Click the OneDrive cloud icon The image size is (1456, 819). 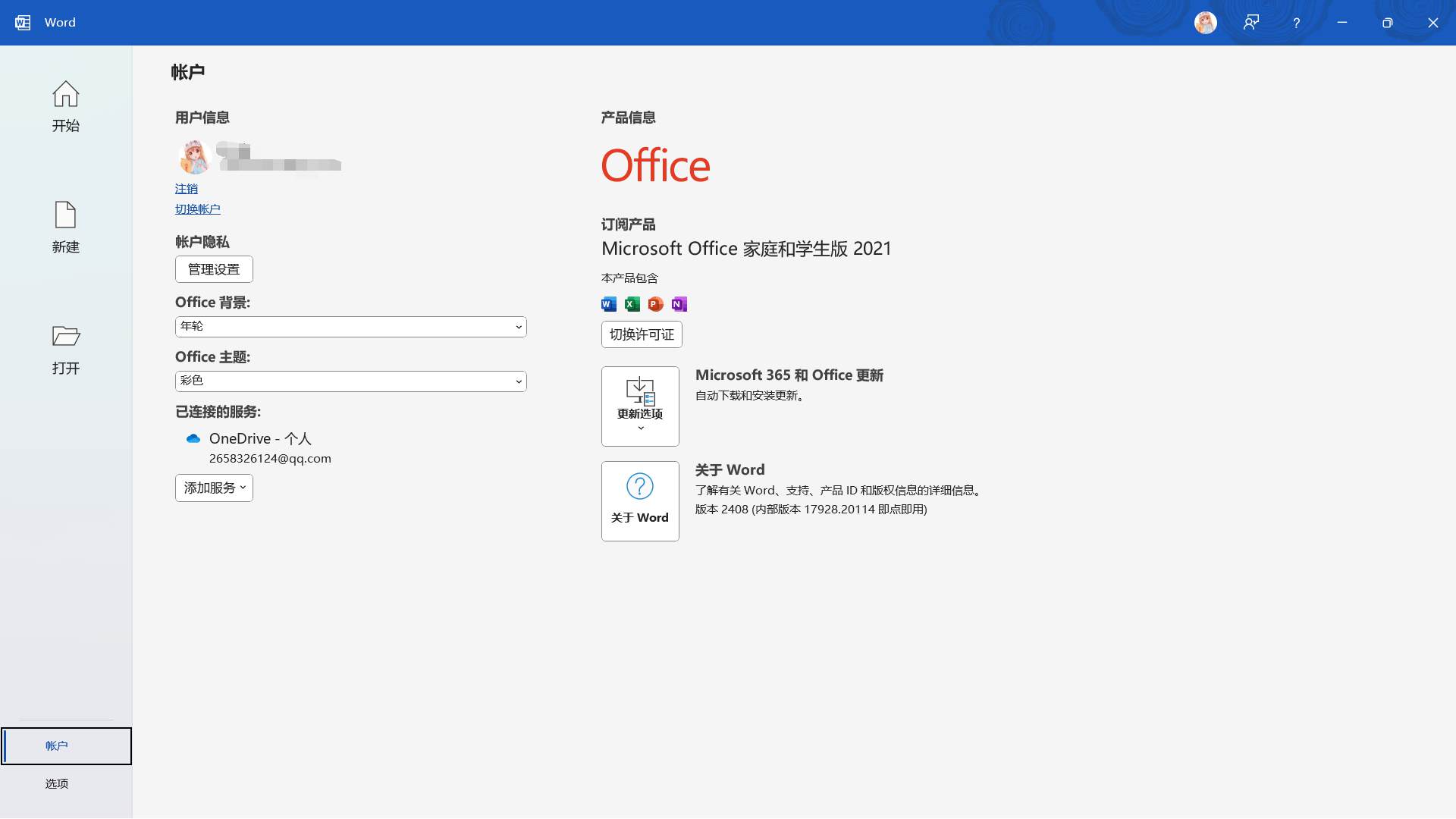click(x=193, y=438)
